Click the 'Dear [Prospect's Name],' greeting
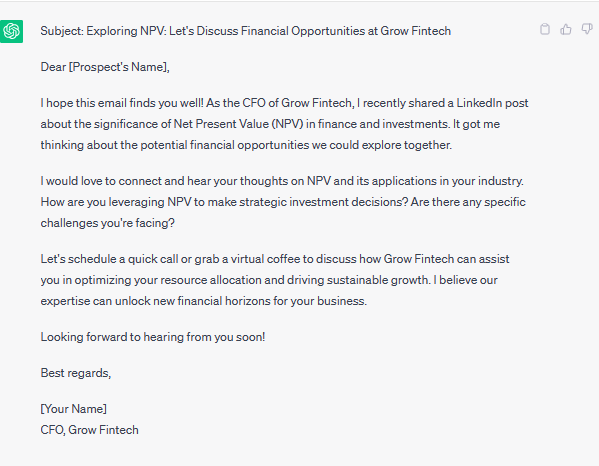The image size is (599, 466). (x=105, y=67)
